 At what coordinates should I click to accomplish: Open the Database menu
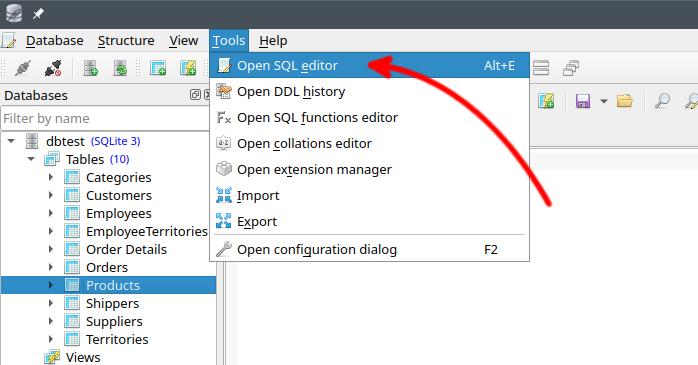(54, 41)
